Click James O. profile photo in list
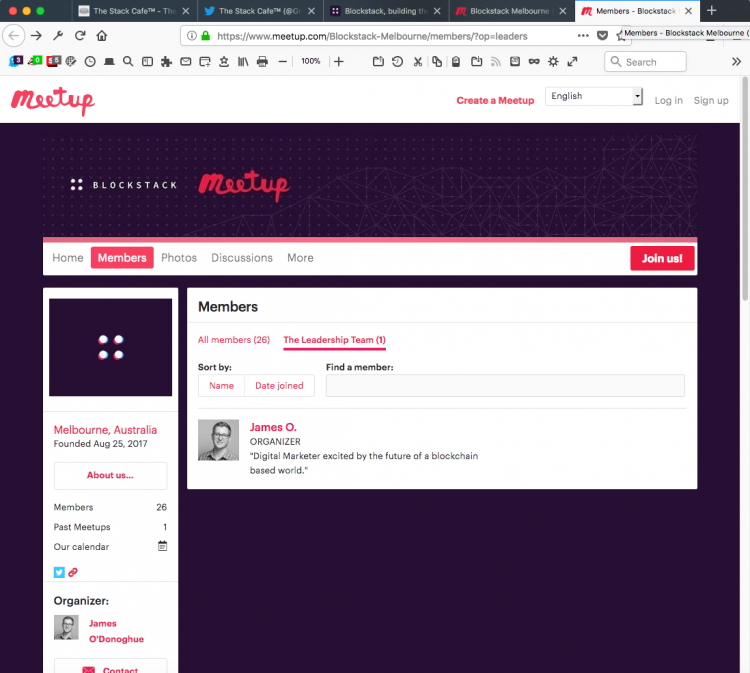750x673 pixels. point(219,440)
